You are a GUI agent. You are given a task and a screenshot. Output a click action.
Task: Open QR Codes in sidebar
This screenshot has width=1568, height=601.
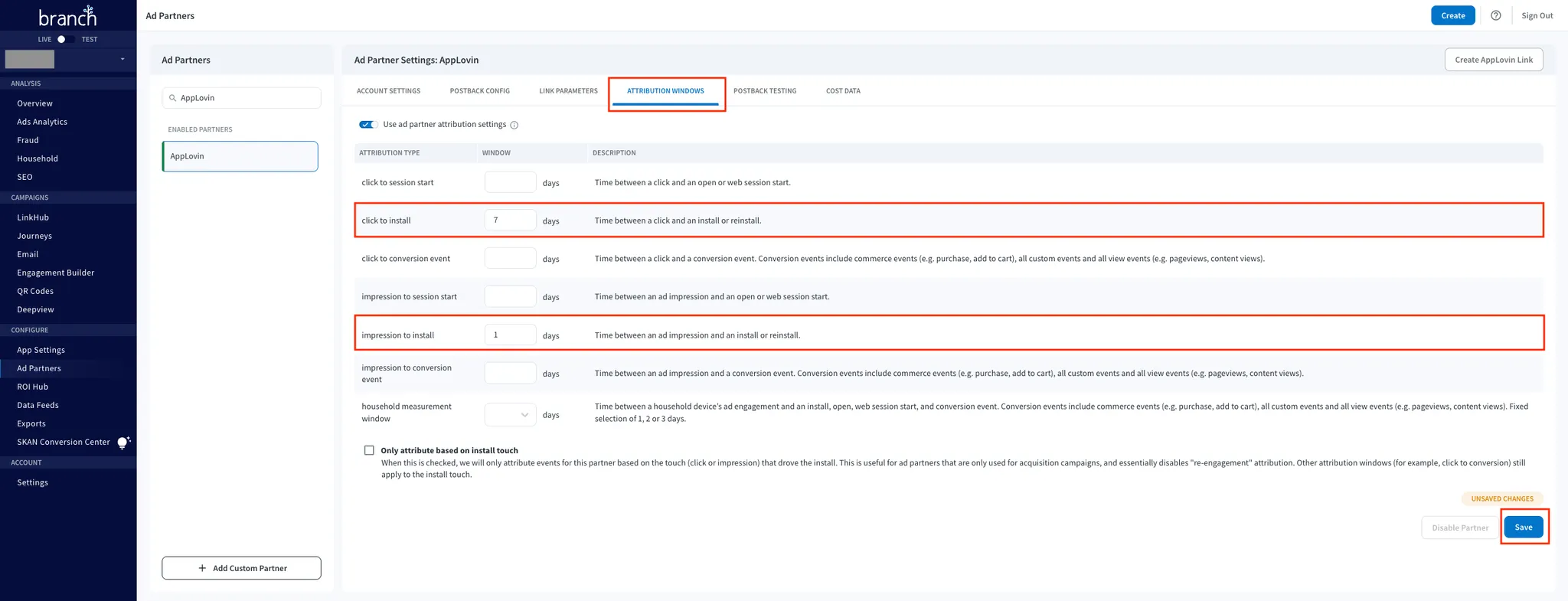point(35,291)
